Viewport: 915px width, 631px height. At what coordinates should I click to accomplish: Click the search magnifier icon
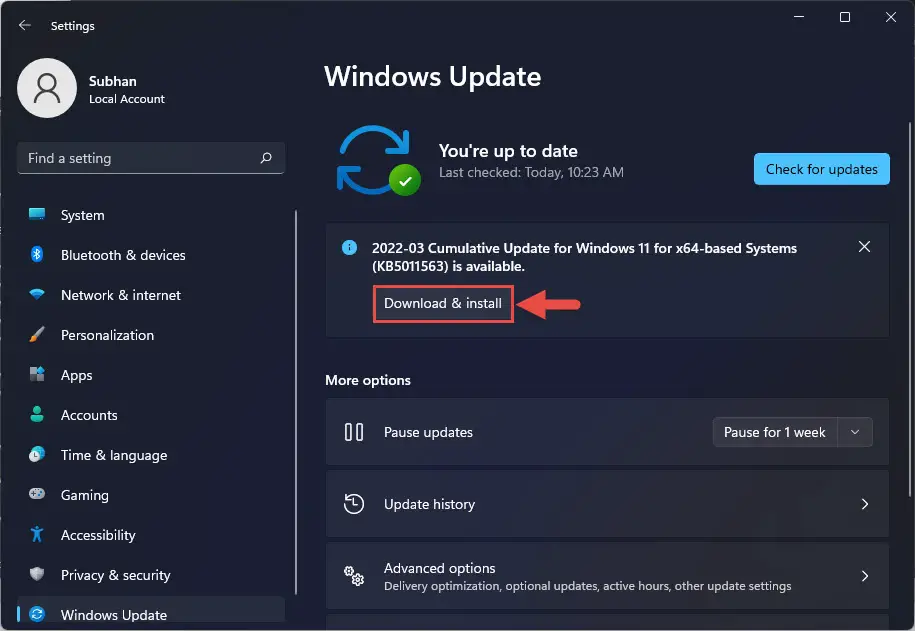point(266,158)
